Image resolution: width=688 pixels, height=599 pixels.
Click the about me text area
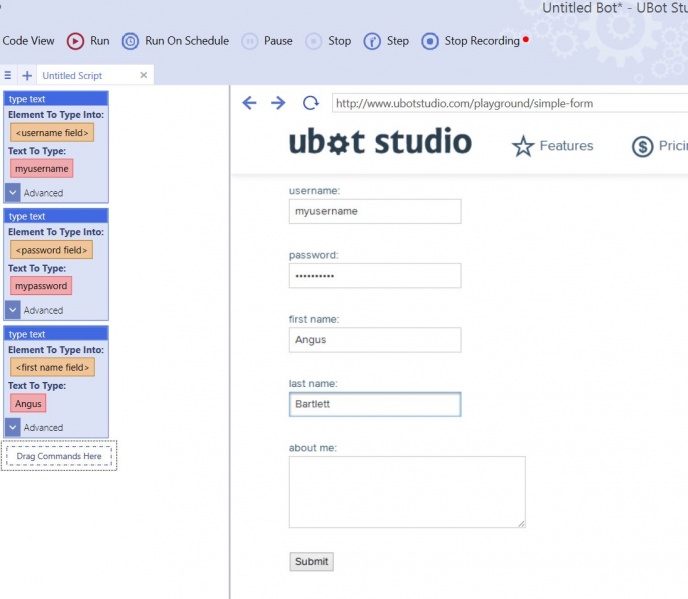coord(407,492)
